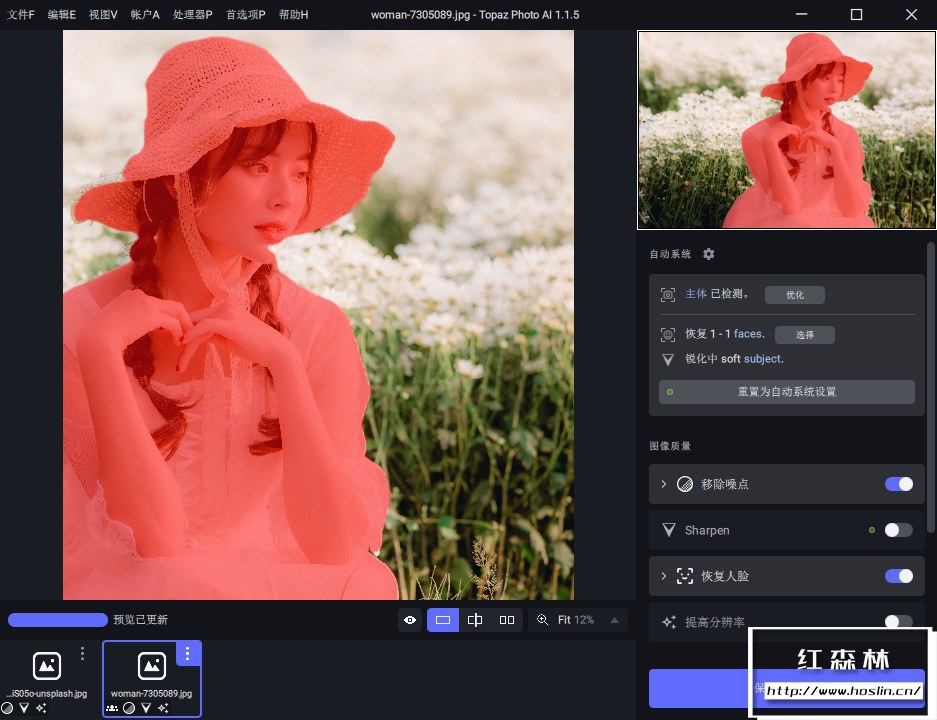Click the noise icon under woman-7305089.jpg
Viewport: 937px width, 720px height.
[x=129, y=708]
